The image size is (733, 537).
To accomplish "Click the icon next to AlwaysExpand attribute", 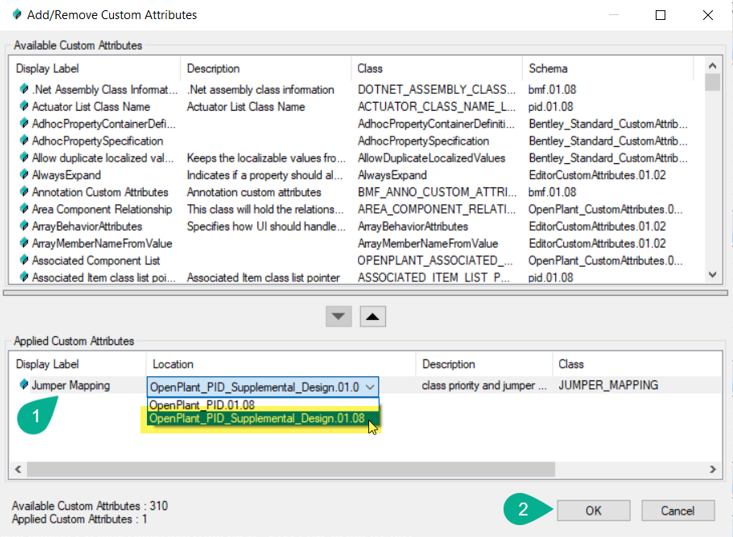I will (x=23, y=175).
